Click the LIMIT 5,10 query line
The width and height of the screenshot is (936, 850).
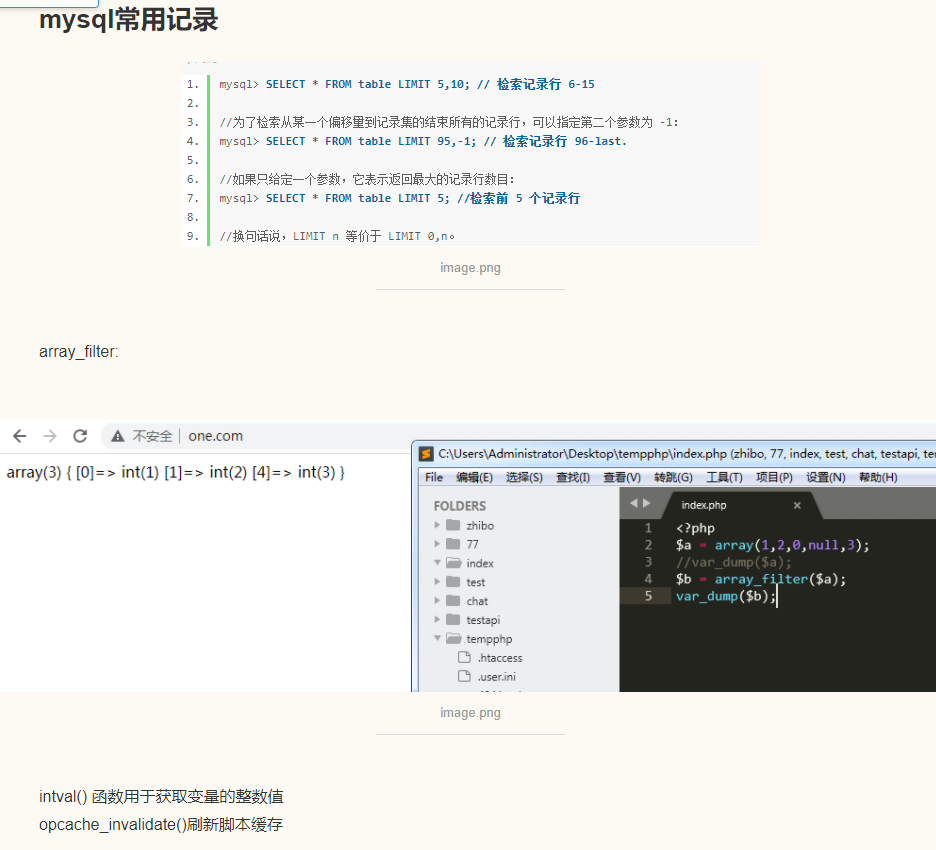[x=407, y=84]
